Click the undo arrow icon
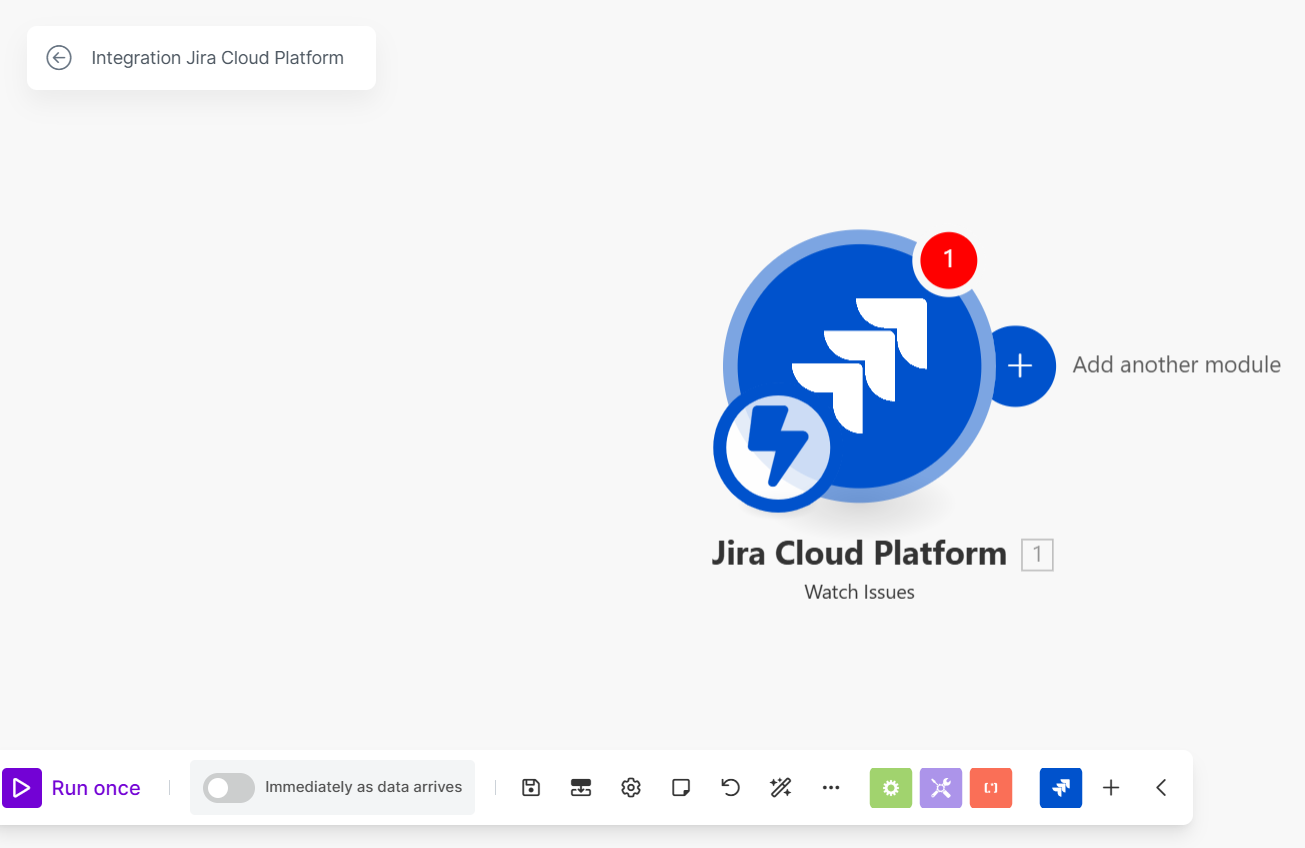The width and height of the screenshot is (1305, 848). (x=731, y=788)
